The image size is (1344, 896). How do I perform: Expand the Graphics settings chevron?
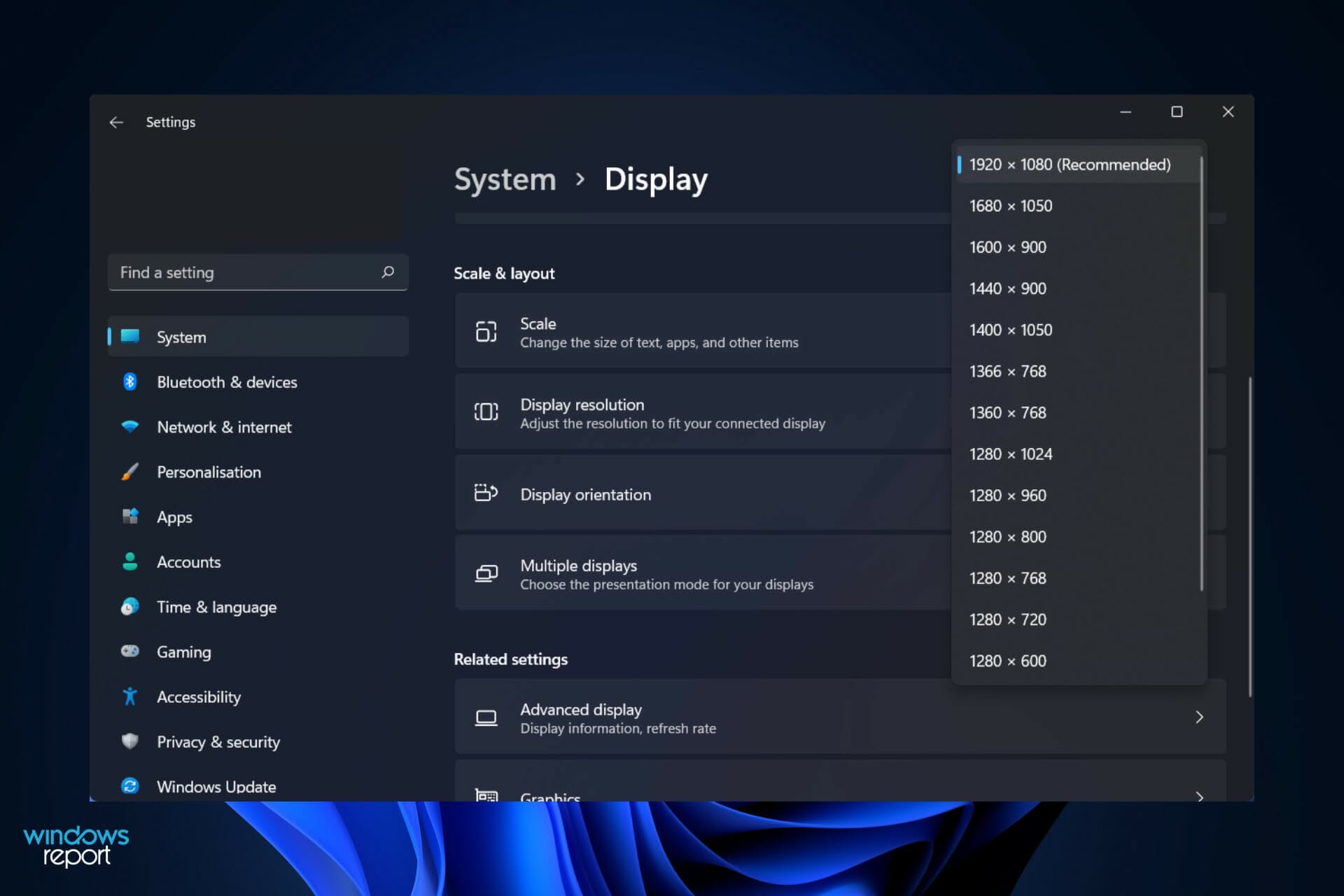pos(1200,797)
